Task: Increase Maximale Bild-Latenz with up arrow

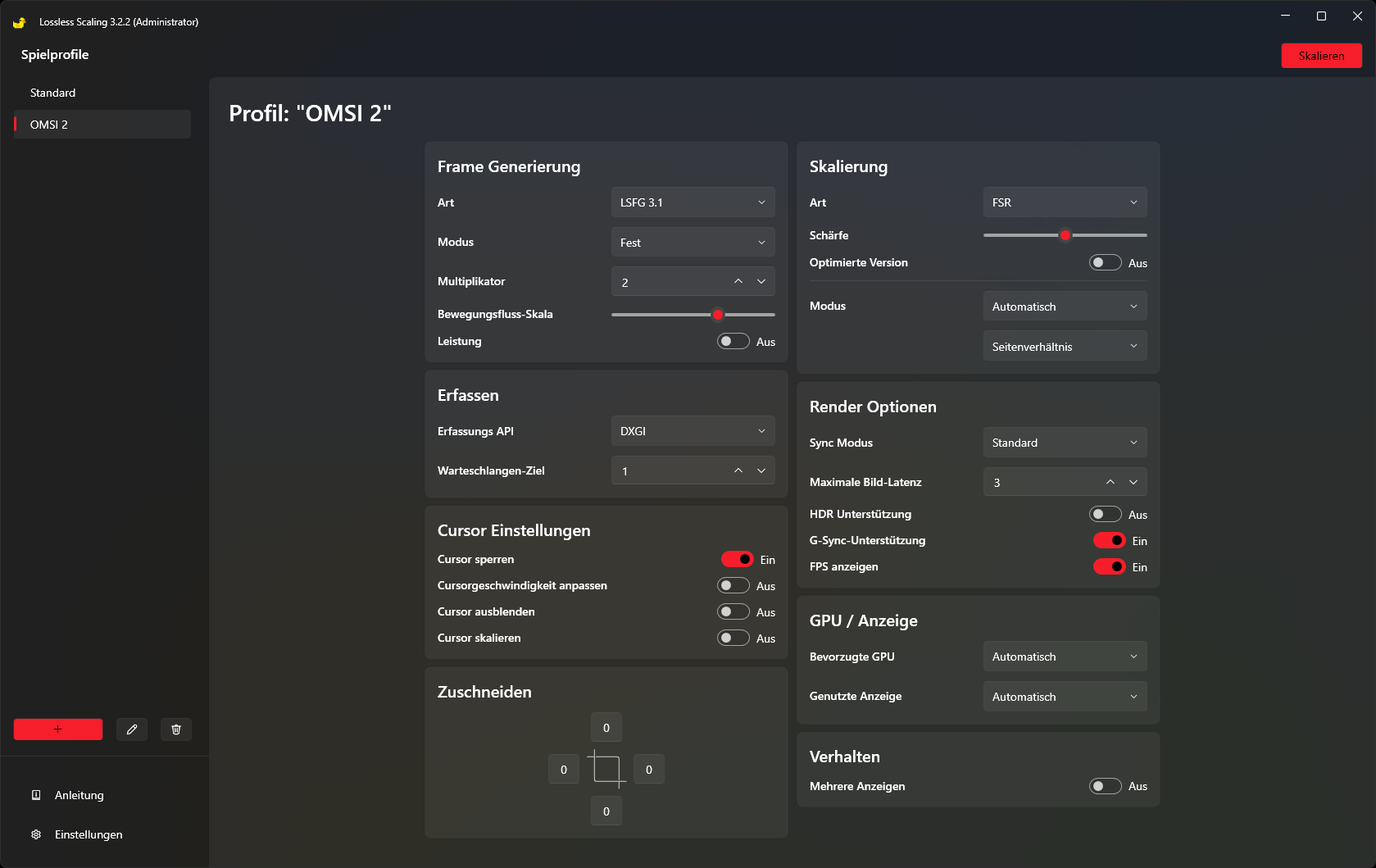Action: pyautogui.click(x=1110, y=482)
